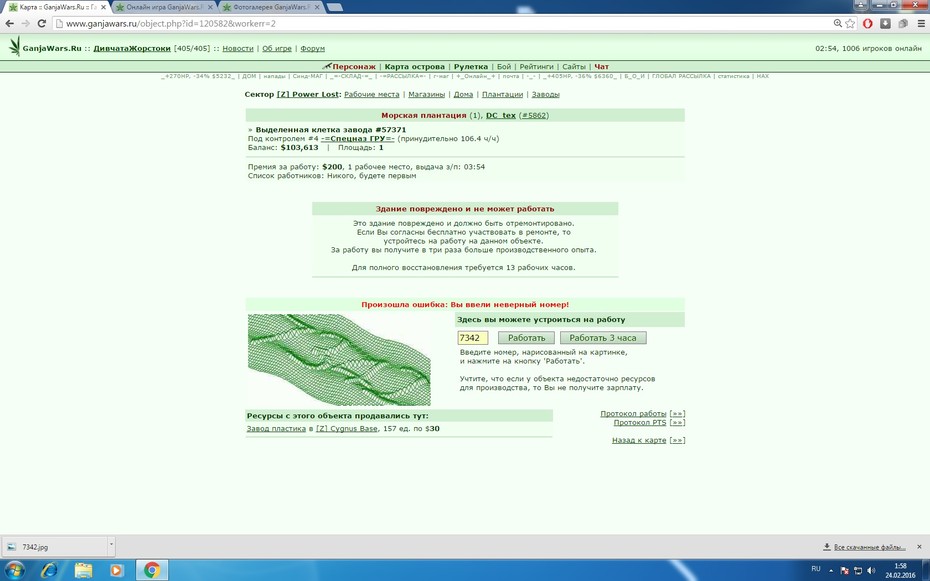Image resolution: width=930 pixels, height=581 pixels.
Task: Click the red Opera-style extension icon
Action: click(867, 24)
